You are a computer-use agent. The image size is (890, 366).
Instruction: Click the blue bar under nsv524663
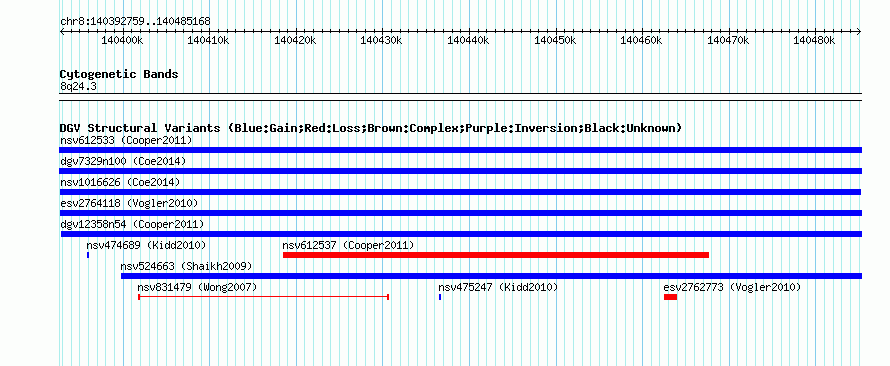pyautogui.click(x=492, y=276)
